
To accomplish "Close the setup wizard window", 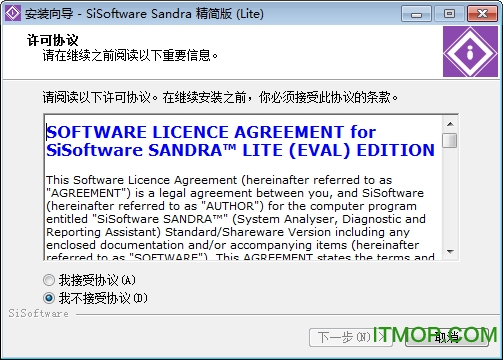I will coord(482,14).
